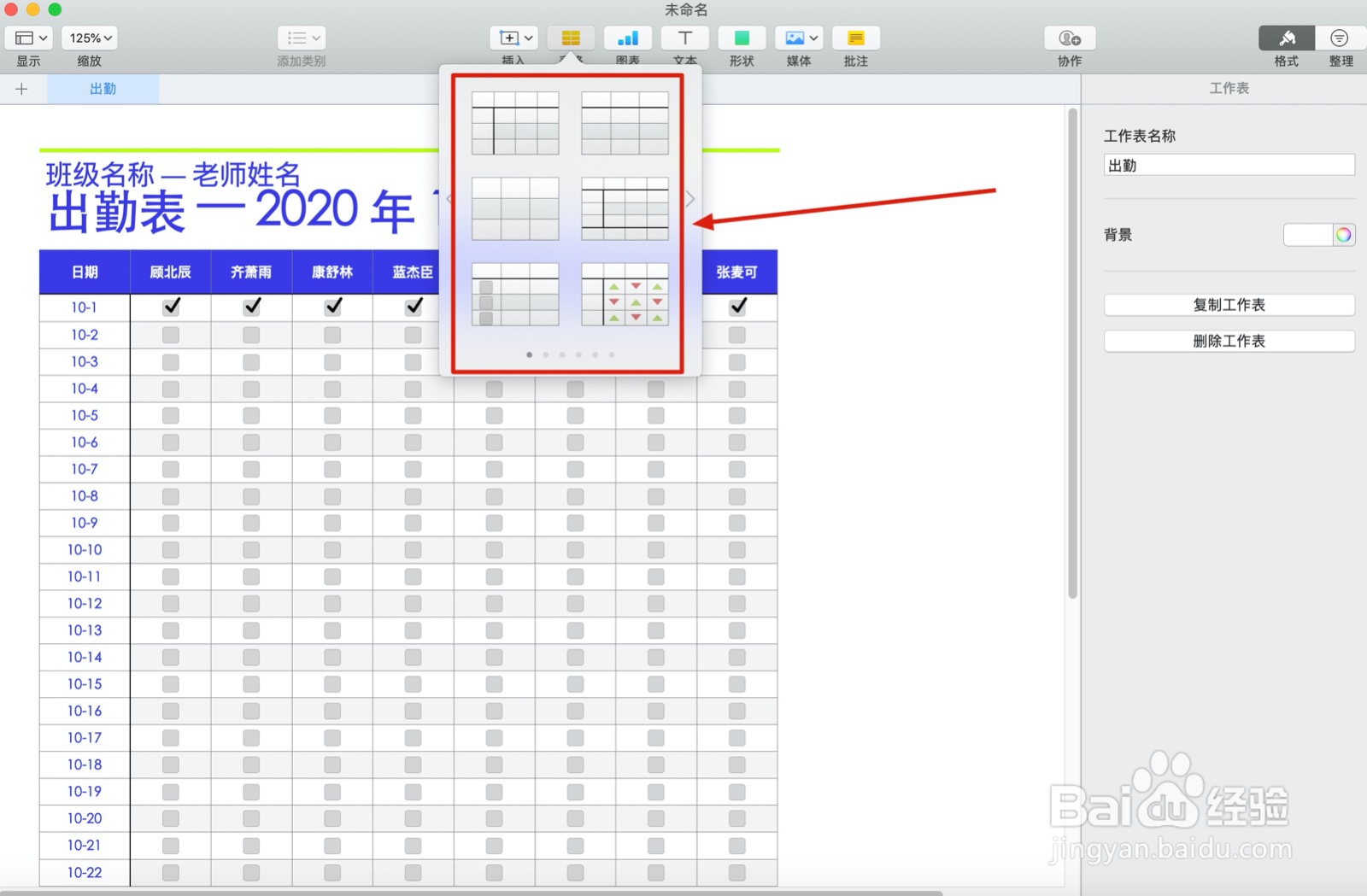Screen dimensions: 1367x896
Task: Advance to next table template page
Action: [689, 198]
